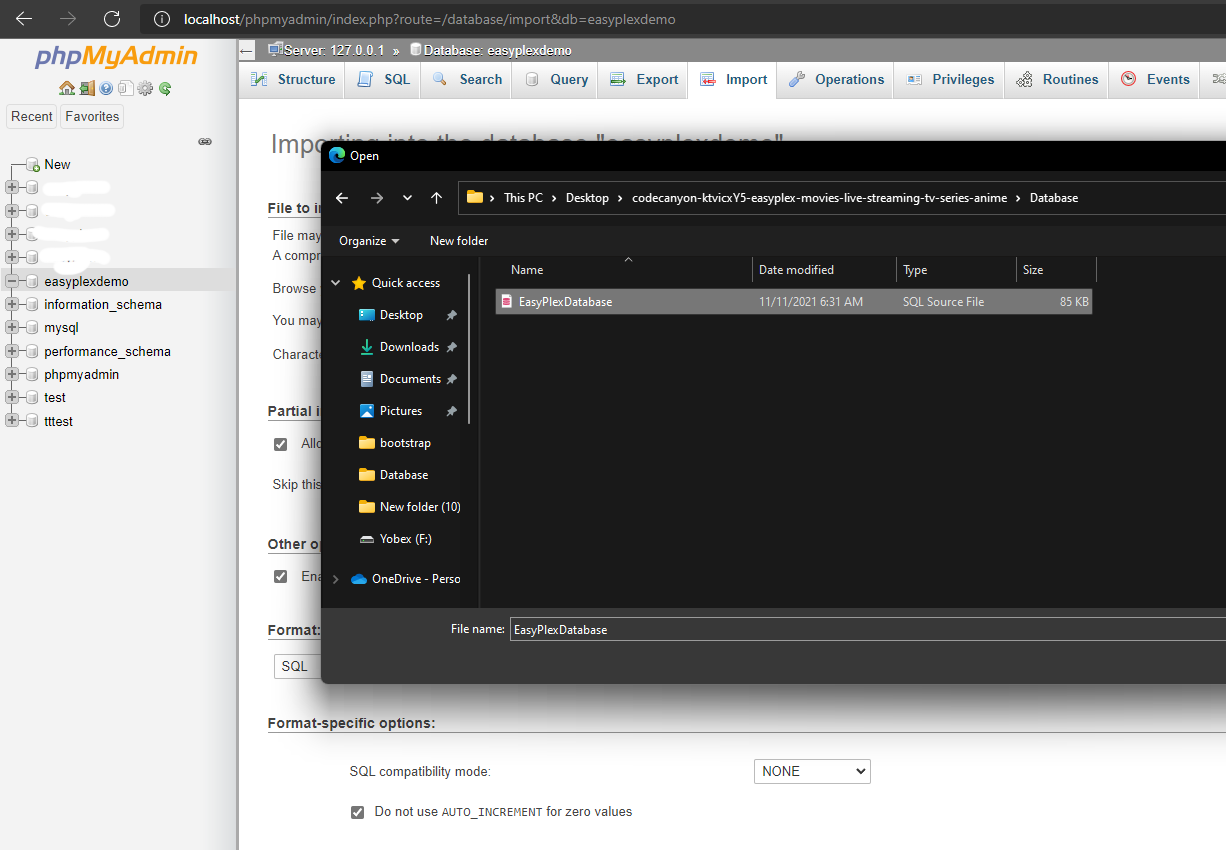
Task: Change the SQL compatibility mode dropdown
Action: (812, 771)
